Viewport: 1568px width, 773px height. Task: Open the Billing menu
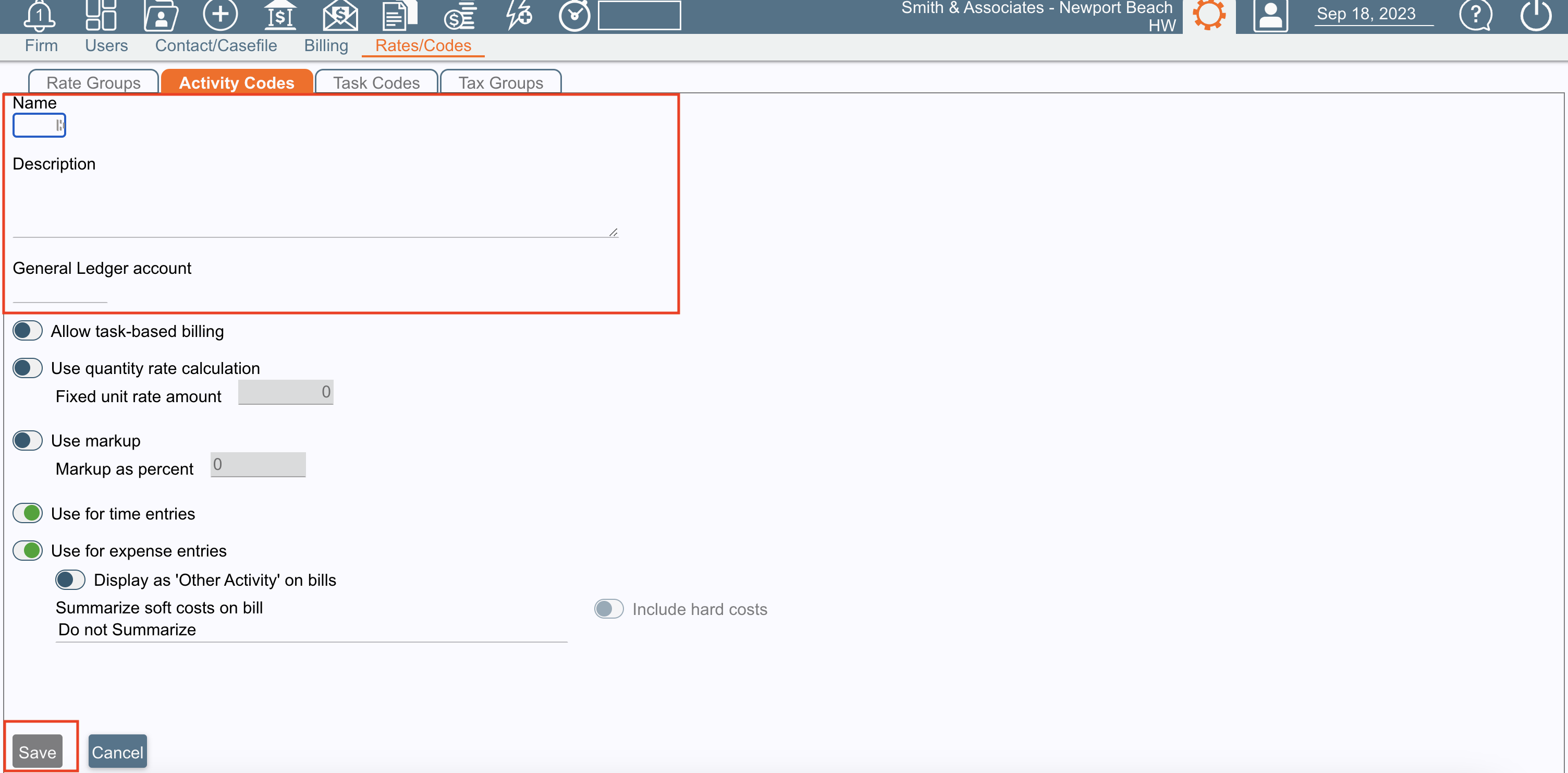click(x=326, y=46)
